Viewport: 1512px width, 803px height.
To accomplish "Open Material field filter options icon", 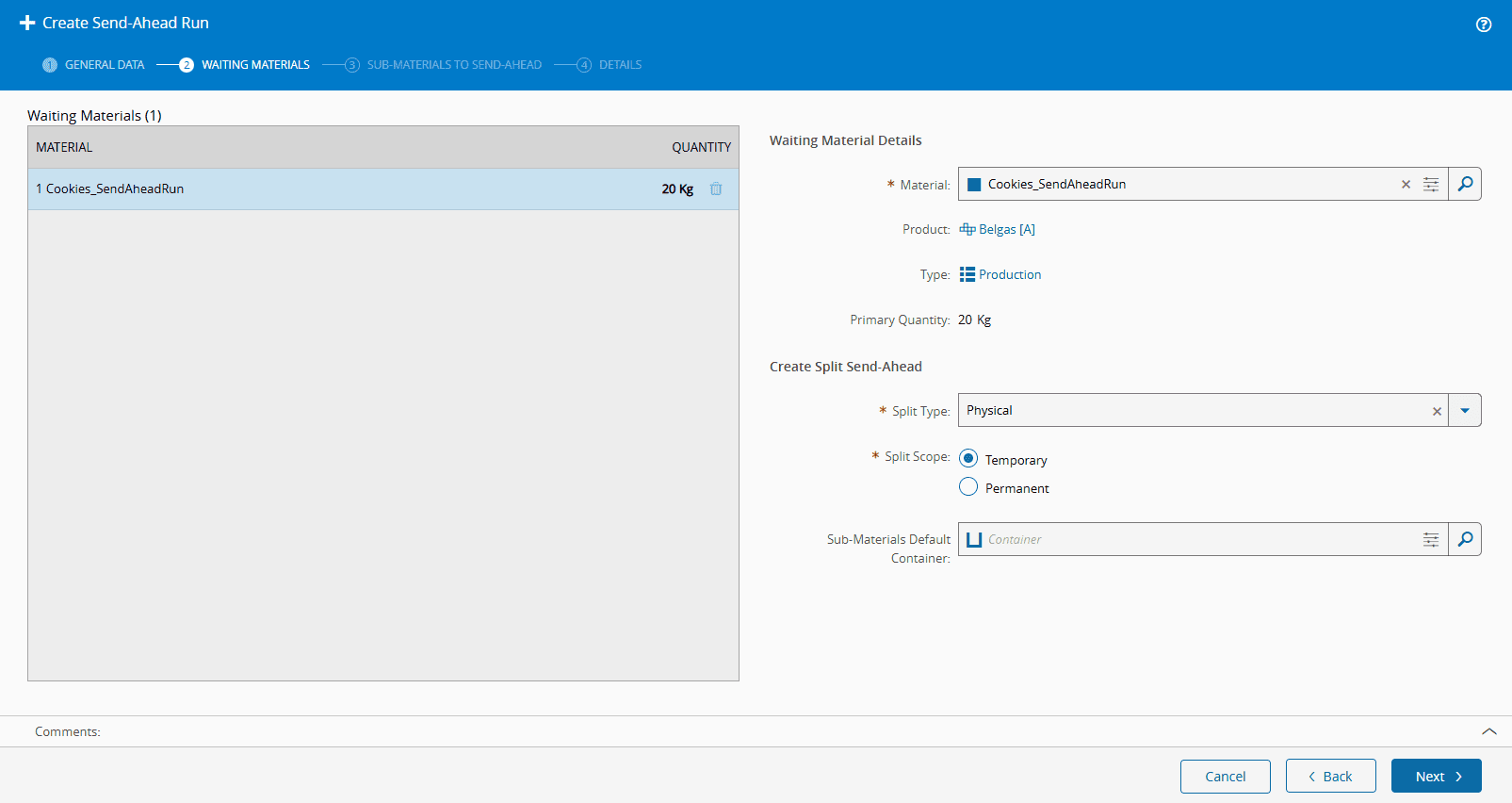I will 1431,185.
